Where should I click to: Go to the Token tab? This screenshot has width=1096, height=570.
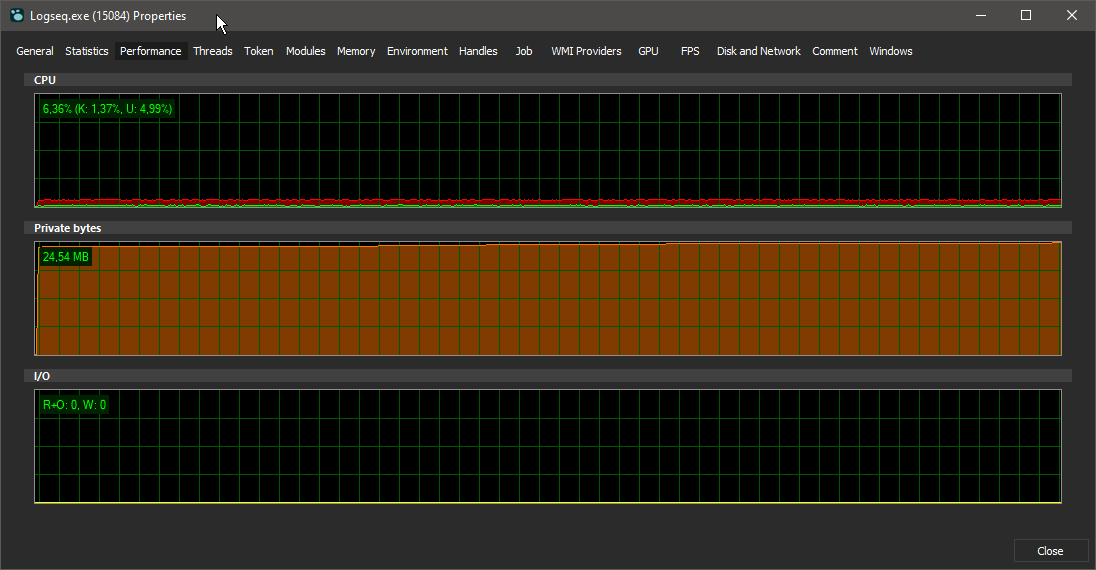point(259,51)
